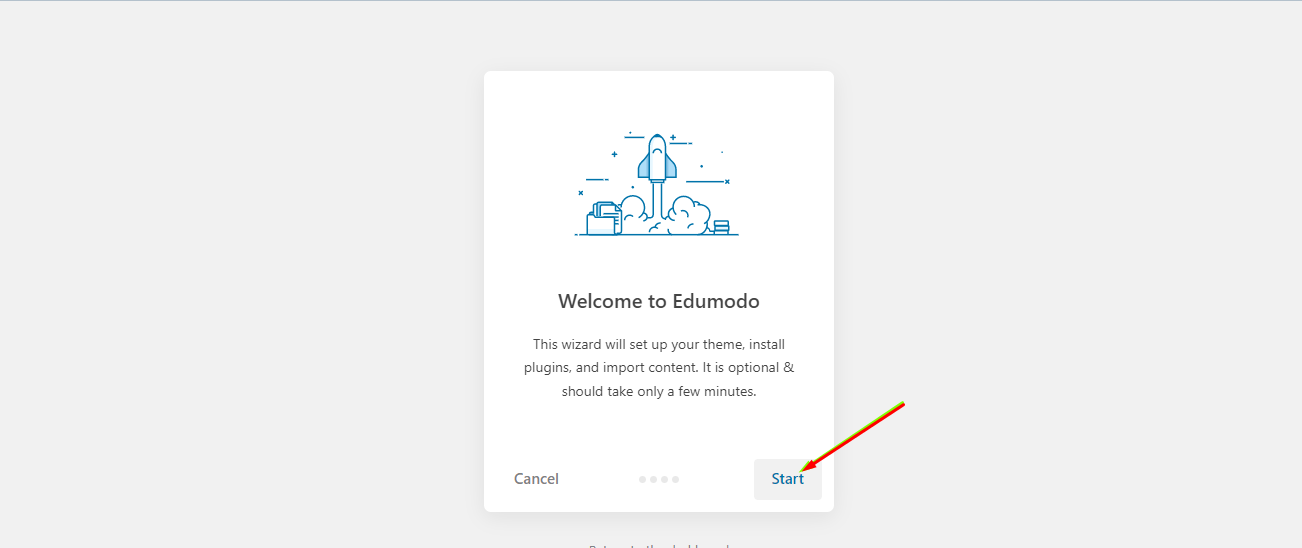This screenshot has width=1302, height=548.
Task: Click the Welcome to Edumodo heading
Action: pyautogui.click(x=658, y=301)
